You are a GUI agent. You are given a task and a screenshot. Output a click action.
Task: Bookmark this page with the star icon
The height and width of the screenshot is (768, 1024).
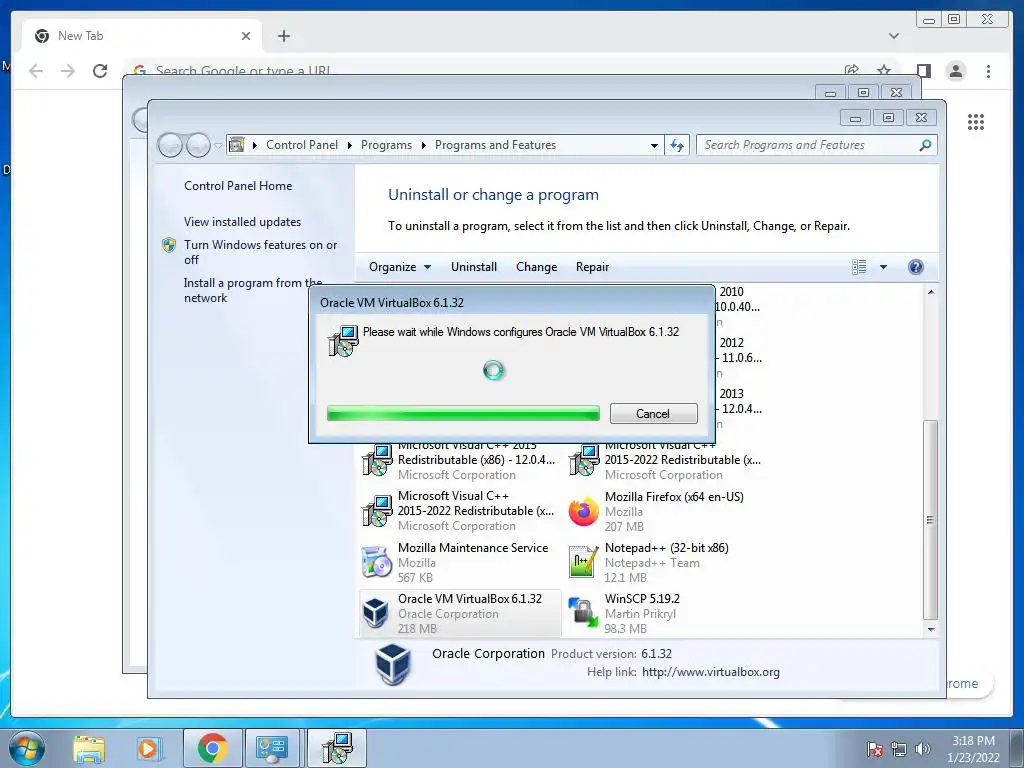click(884, 71)
